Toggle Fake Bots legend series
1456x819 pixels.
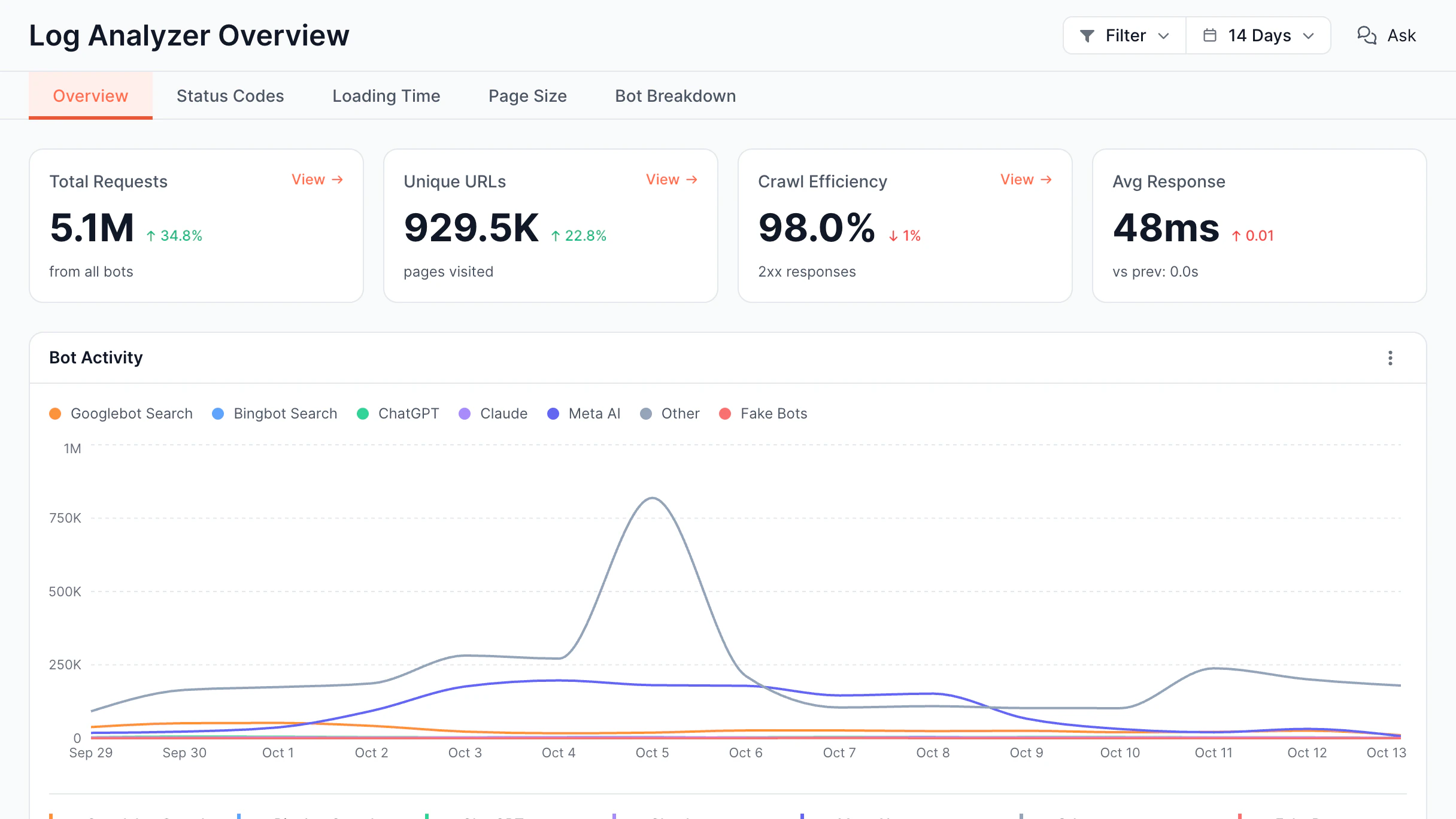[x=763, y=414]
